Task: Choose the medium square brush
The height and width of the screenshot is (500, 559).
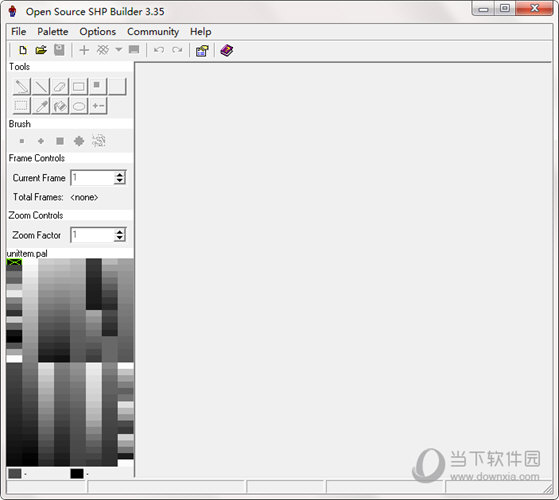Action: pyautogui.click(x=60, y=141)
